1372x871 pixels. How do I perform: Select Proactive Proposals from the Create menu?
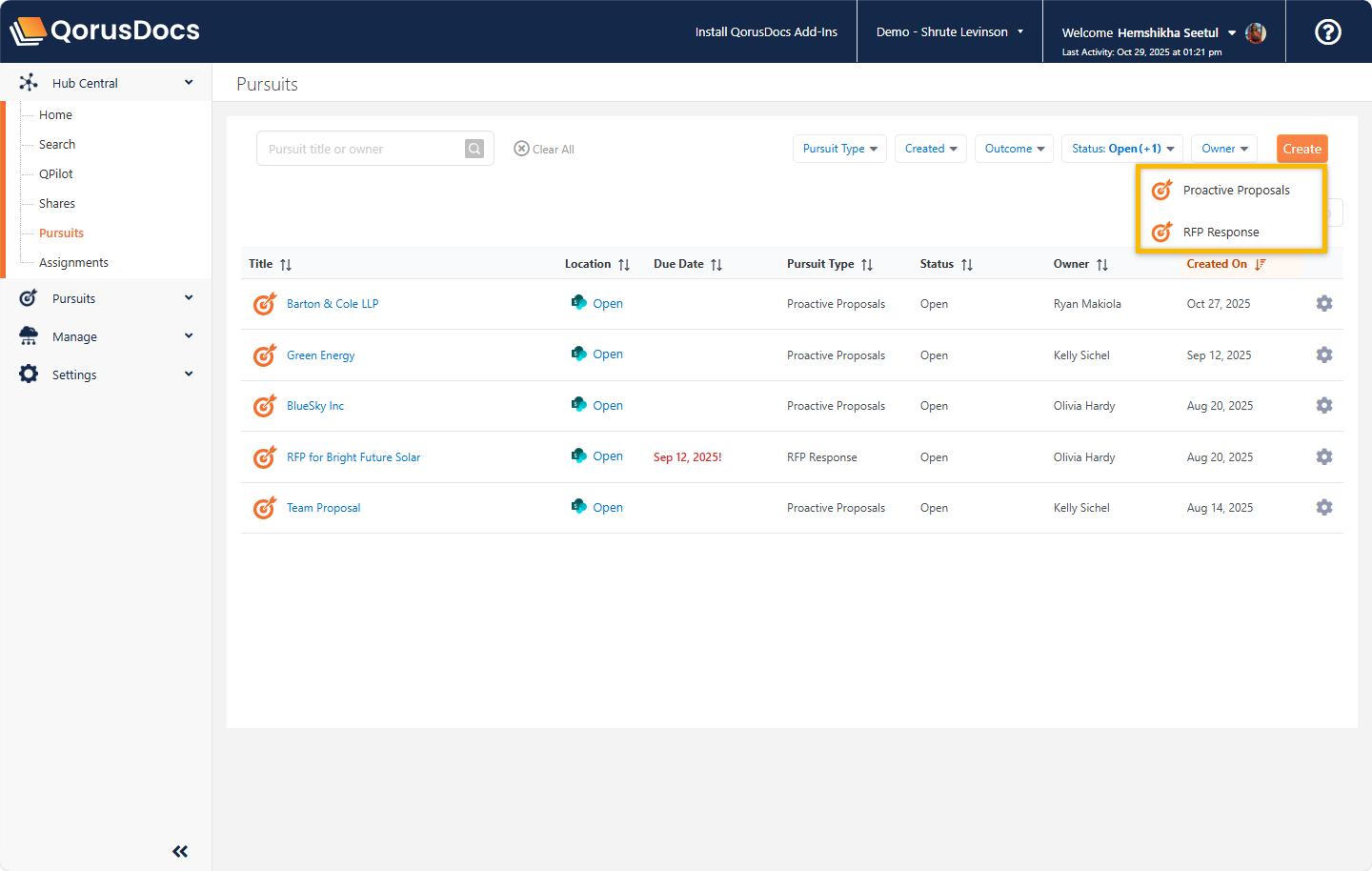1236,191
